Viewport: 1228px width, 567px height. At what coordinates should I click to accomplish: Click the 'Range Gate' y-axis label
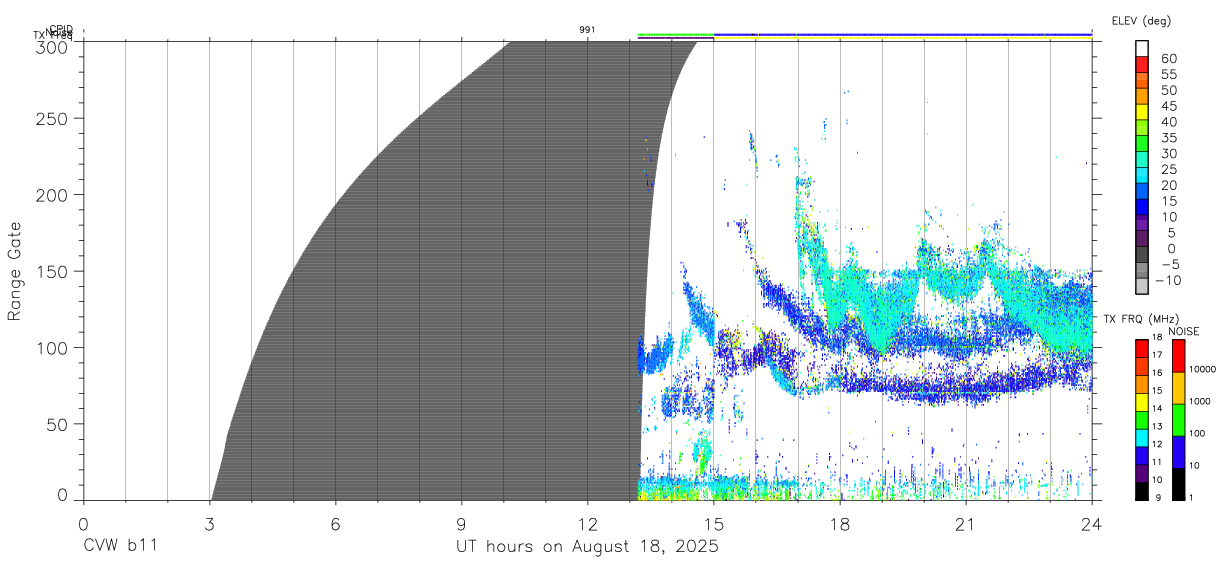coord(15,271)
